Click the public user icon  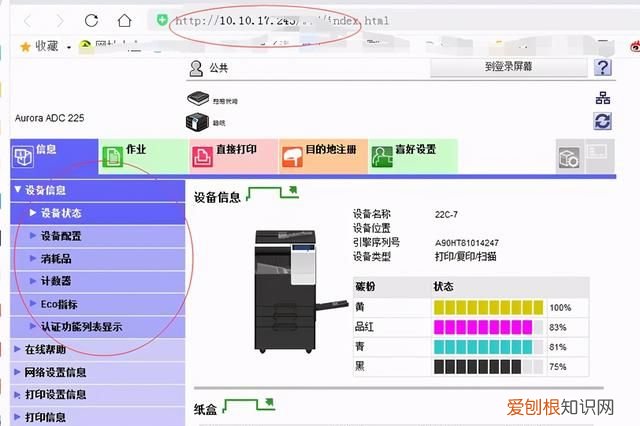point(196,69)
